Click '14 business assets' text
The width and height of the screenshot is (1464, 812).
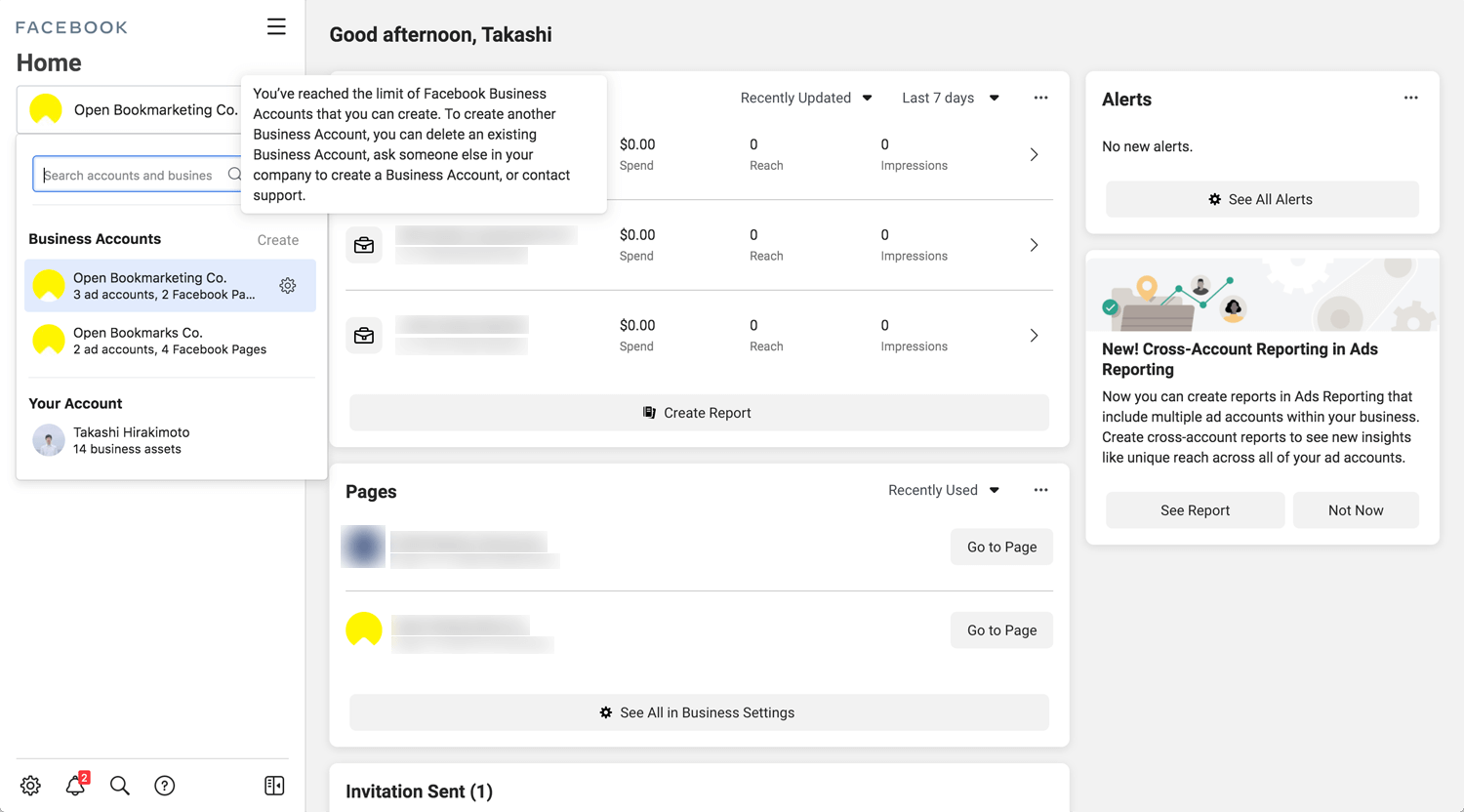click(127, 449)
